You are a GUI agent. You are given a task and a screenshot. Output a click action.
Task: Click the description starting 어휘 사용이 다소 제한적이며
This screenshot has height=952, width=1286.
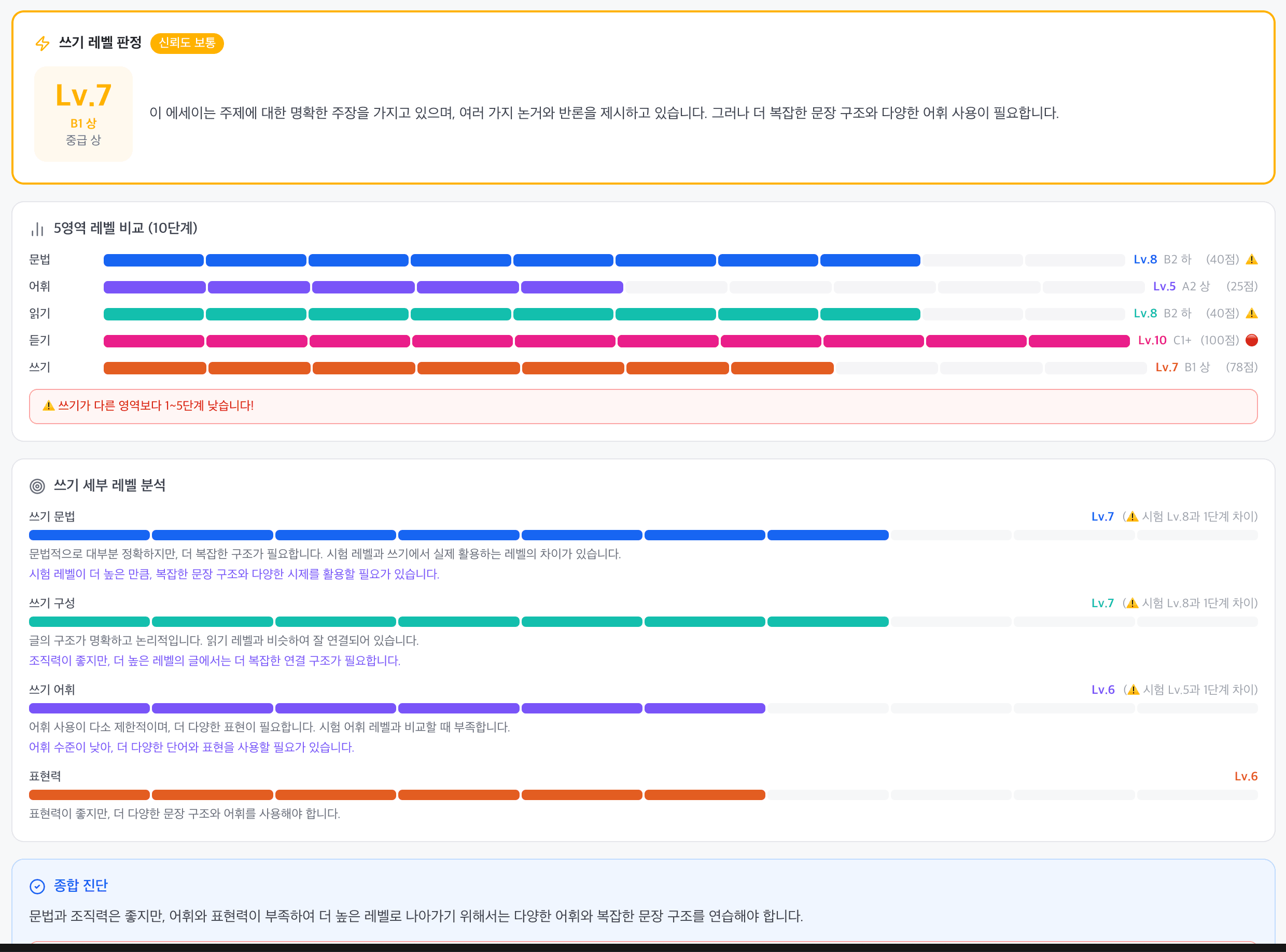click(270, 726)
